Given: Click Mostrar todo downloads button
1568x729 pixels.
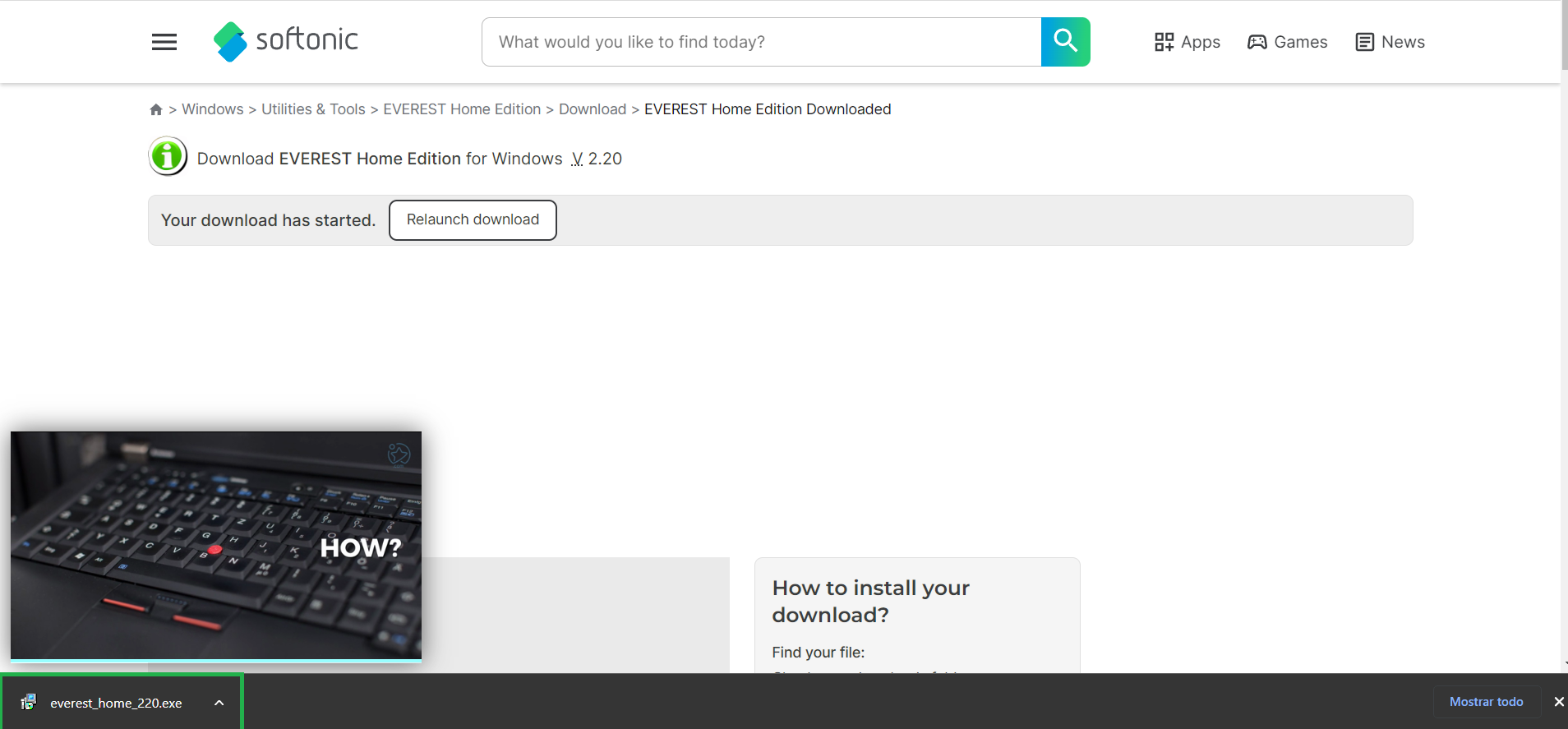Looking at the screenshot, I should pos(1486,702).
